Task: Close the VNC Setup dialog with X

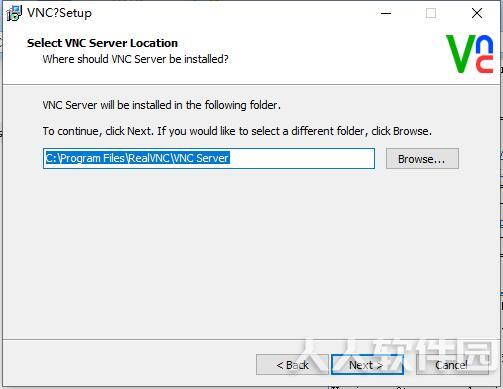Action: pyautogui.click(x=477, y=13)
